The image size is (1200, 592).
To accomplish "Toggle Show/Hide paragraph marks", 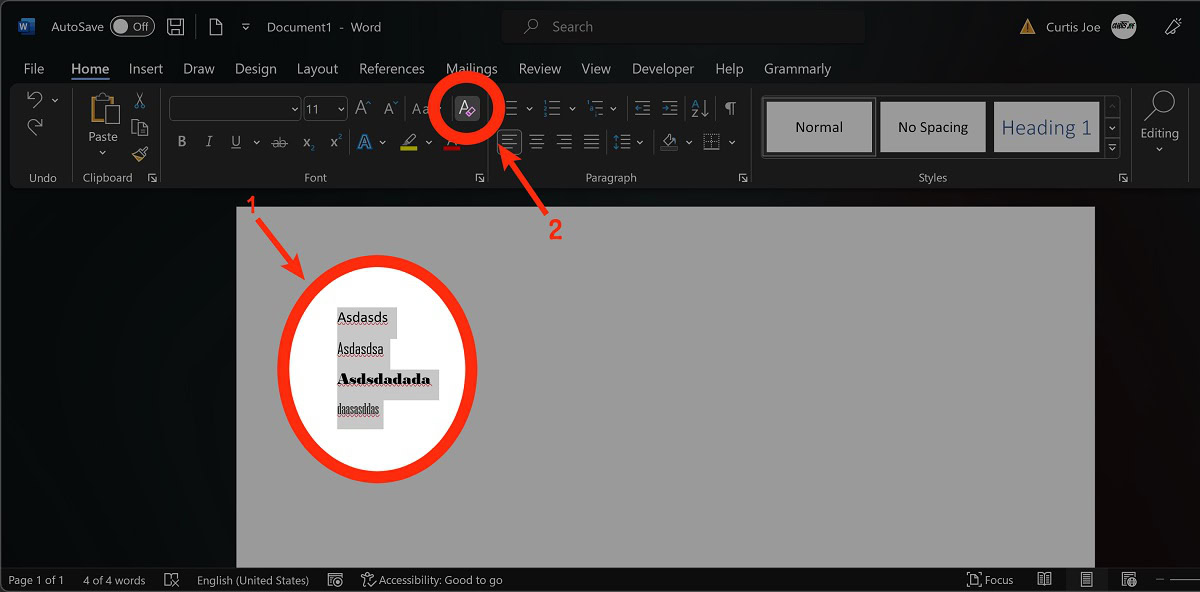I will [731, 107].
